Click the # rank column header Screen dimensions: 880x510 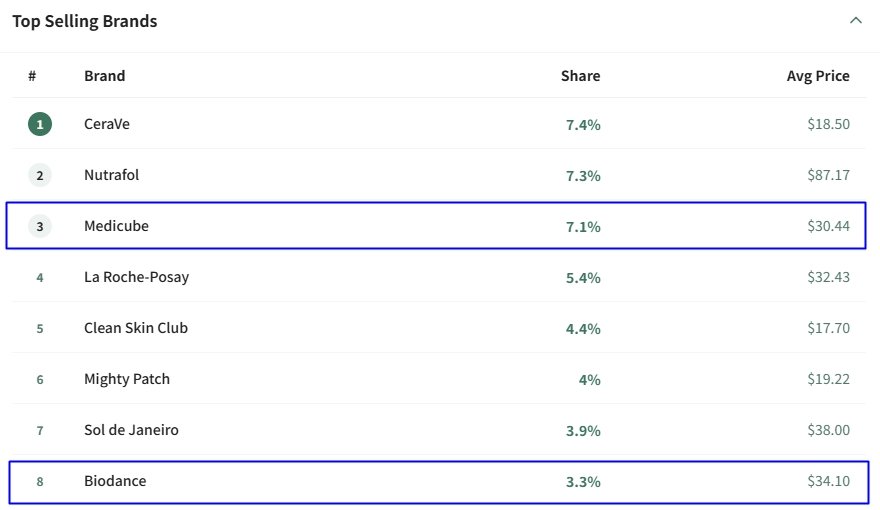[32, 76]
